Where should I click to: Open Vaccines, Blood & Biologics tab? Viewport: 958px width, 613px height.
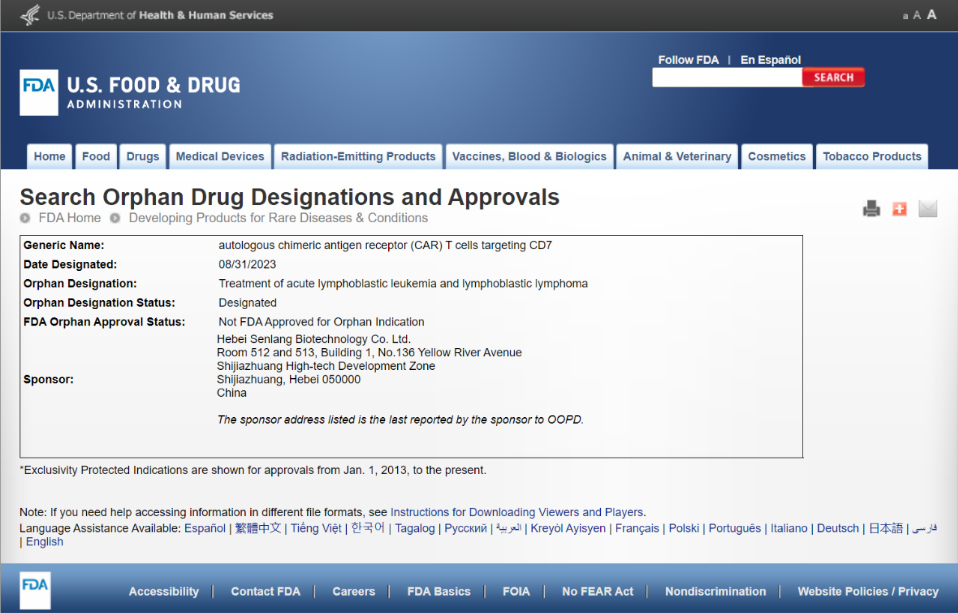529,157
